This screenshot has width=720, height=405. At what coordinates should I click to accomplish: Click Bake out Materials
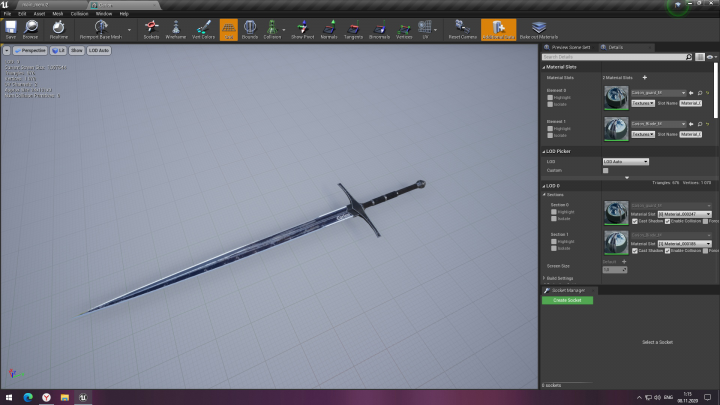[x=539, y=30]
